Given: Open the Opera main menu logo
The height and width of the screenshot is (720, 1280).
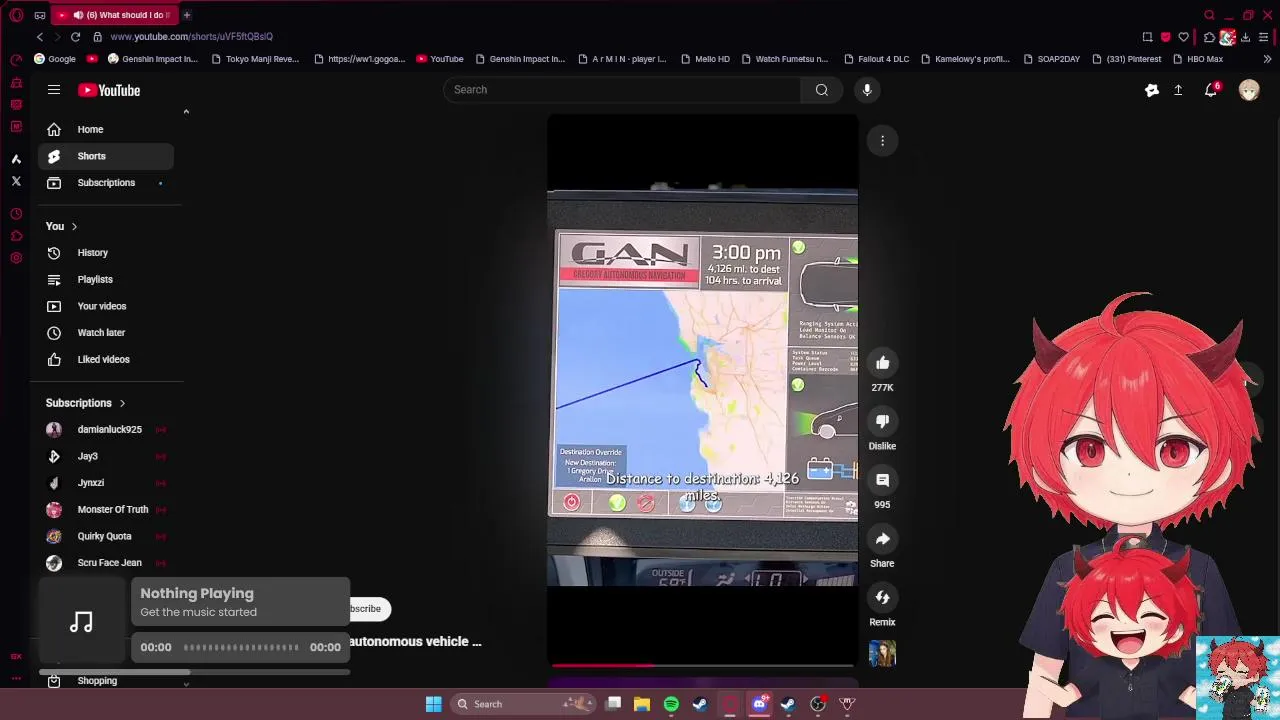Looking at the screenshot, I should click(x=16, y=15).
